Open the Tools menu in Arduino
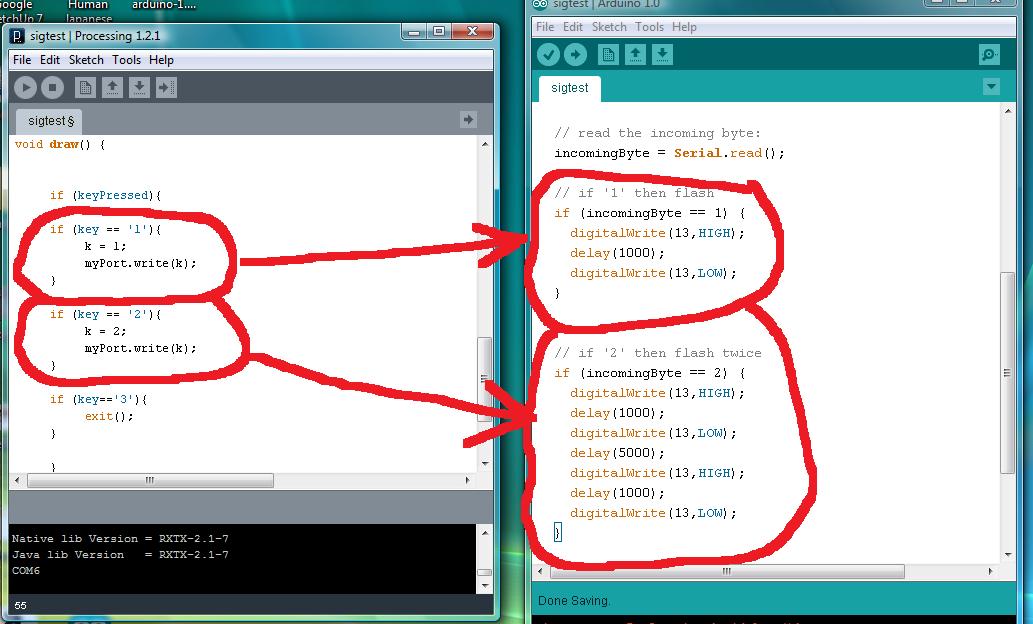1033x624 pixels. click(x=649, y=27)
